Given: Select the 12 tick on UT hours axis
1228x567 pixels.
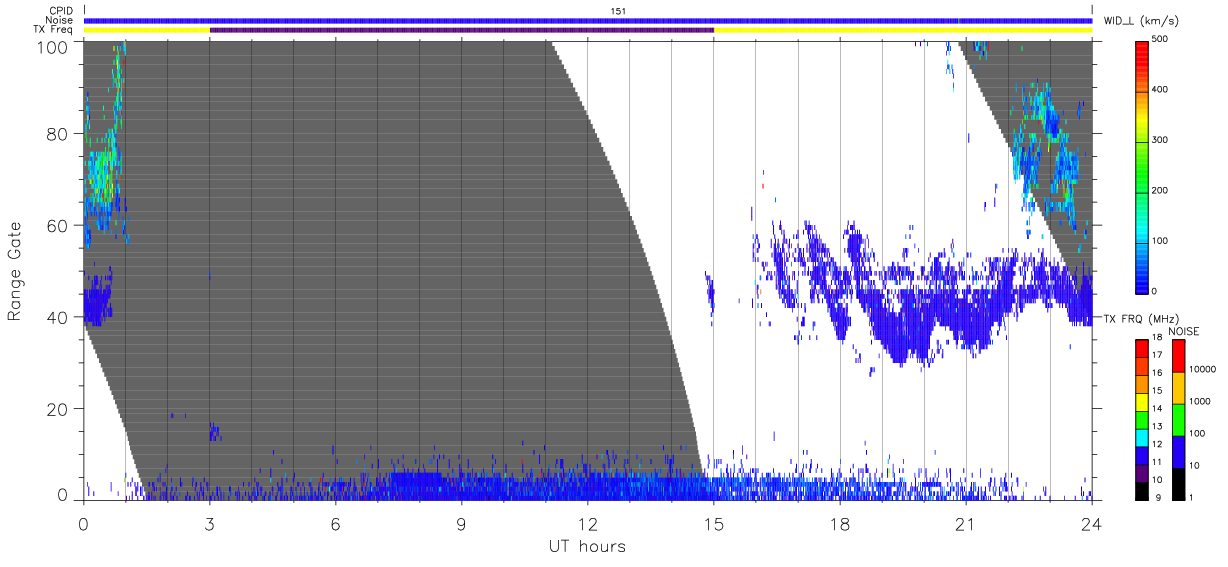Looking at the screenshot, I should pyautogui.click(x=587, y=524).
